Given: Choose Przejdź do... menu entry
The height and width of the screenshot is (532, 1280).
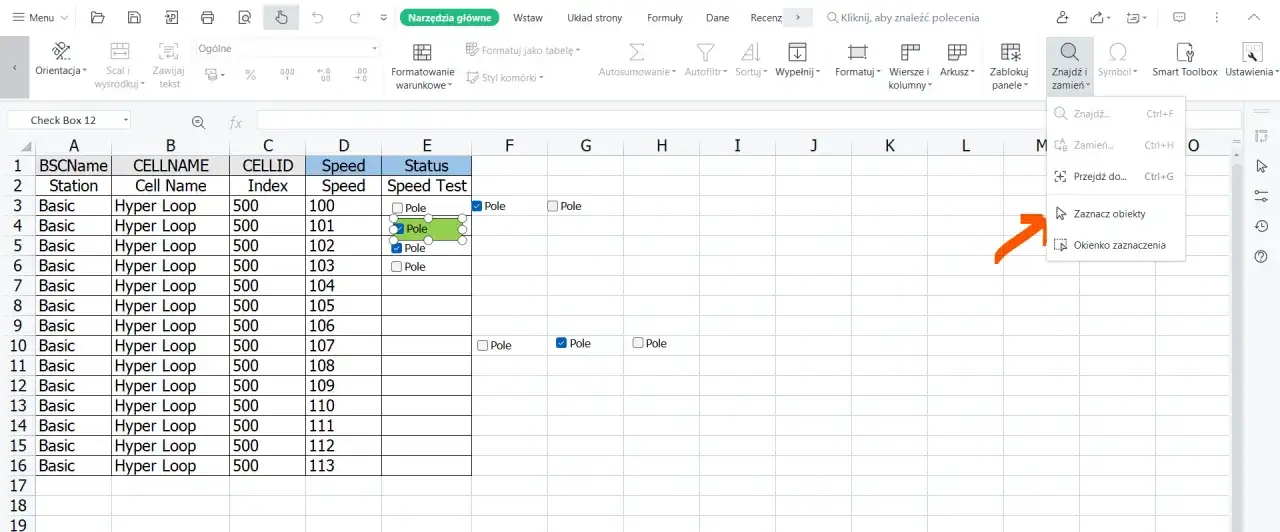Looking at the screenshot, I should coord(1100,176).
